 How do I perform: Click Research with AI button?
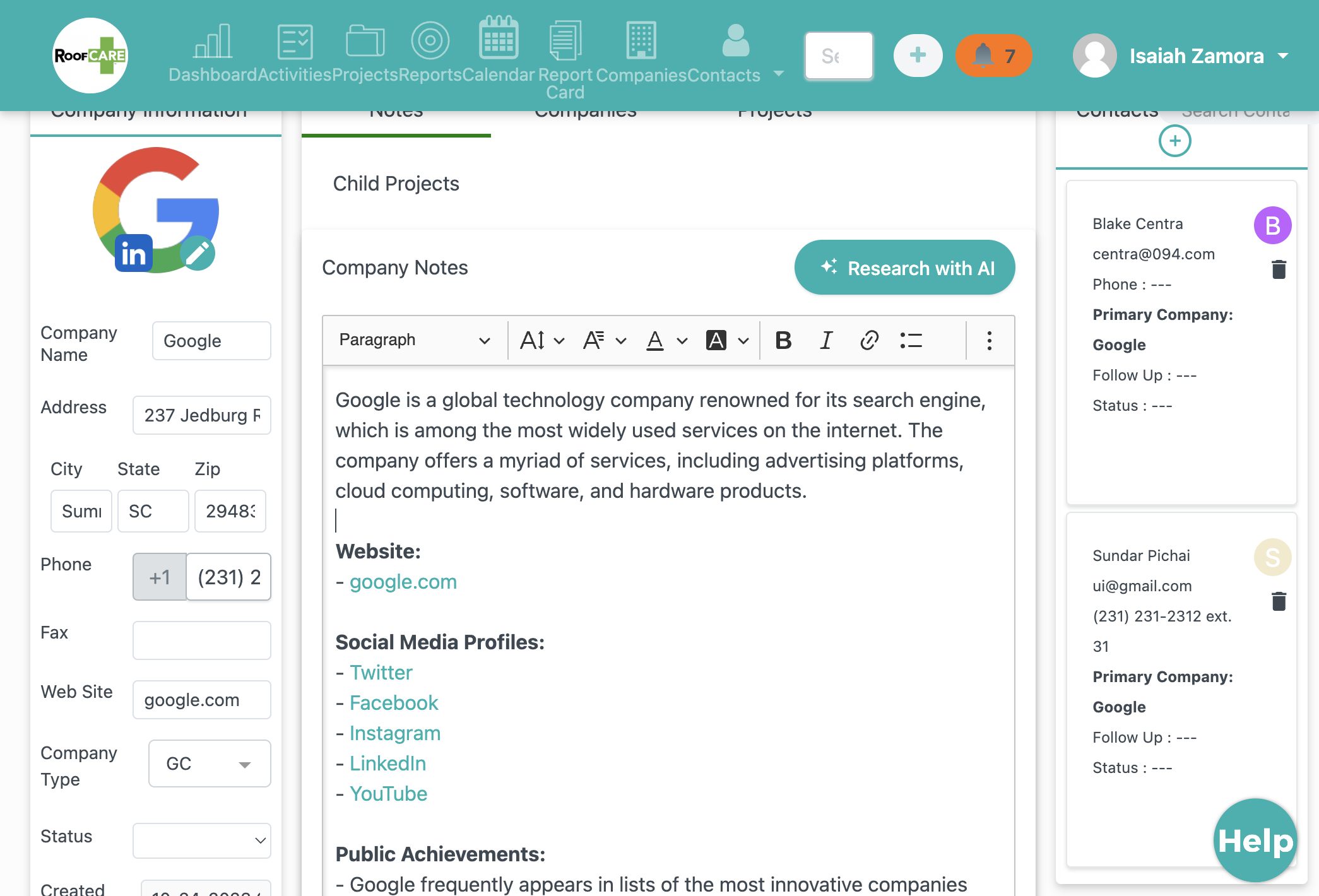904,268
